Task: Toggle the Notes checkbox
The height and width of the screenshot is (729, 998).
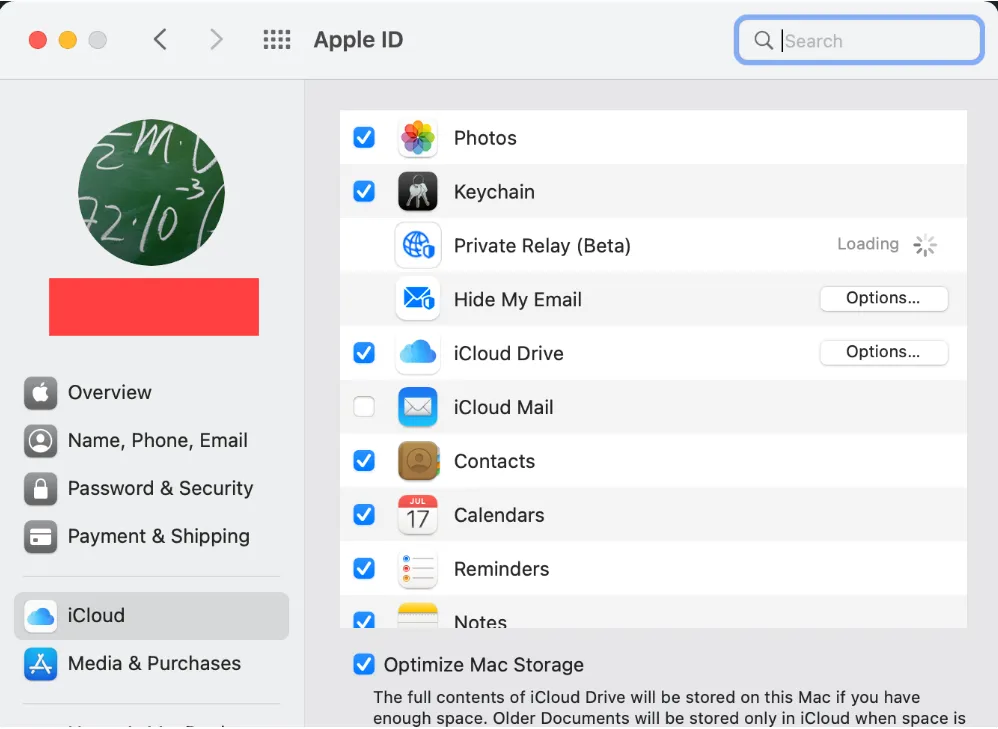Action: click(364, 619)
